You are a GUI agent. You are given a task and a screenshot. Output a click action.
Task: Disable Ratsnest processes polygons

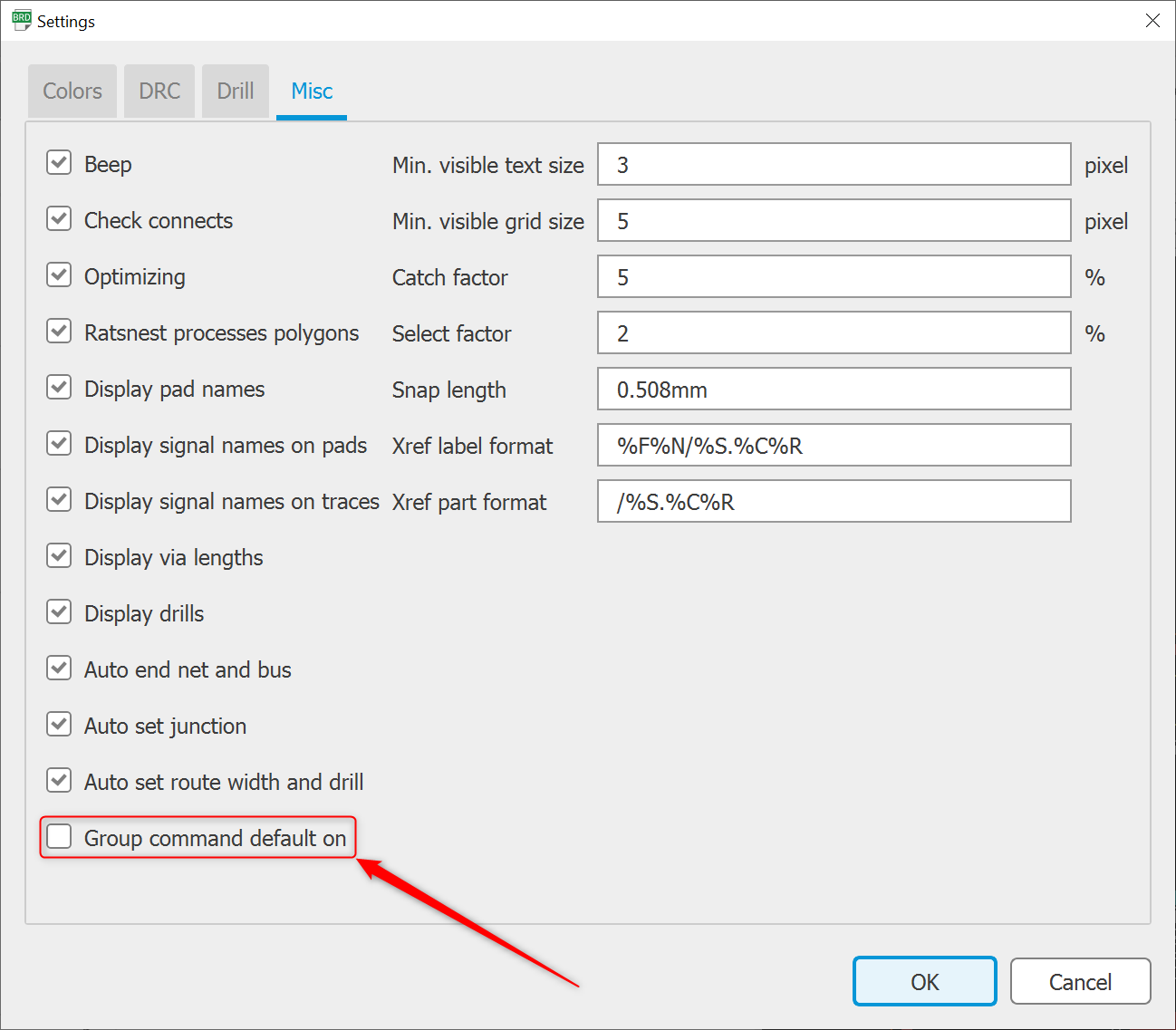point(58,331)
